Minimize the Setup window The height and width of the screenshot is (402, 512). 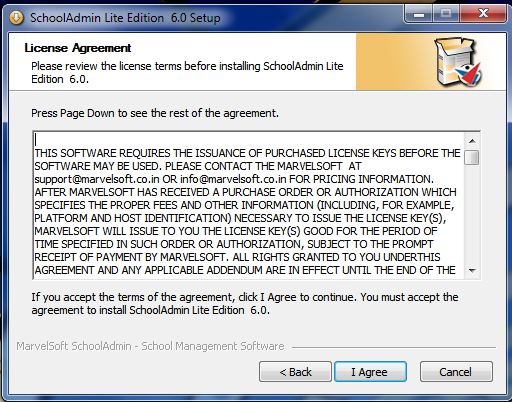coord(419,14)
